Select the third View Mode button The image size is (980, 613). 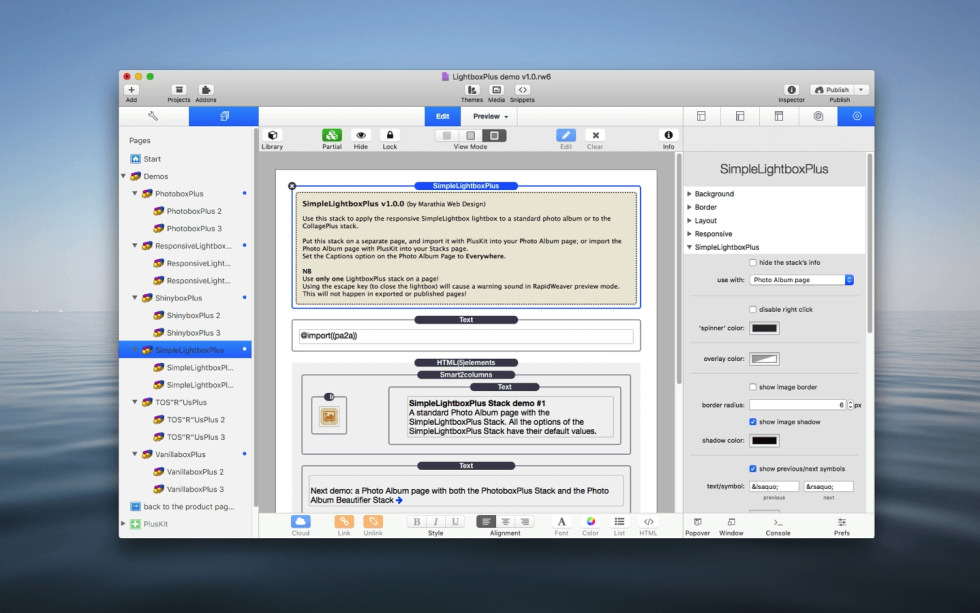click(494, 136)
